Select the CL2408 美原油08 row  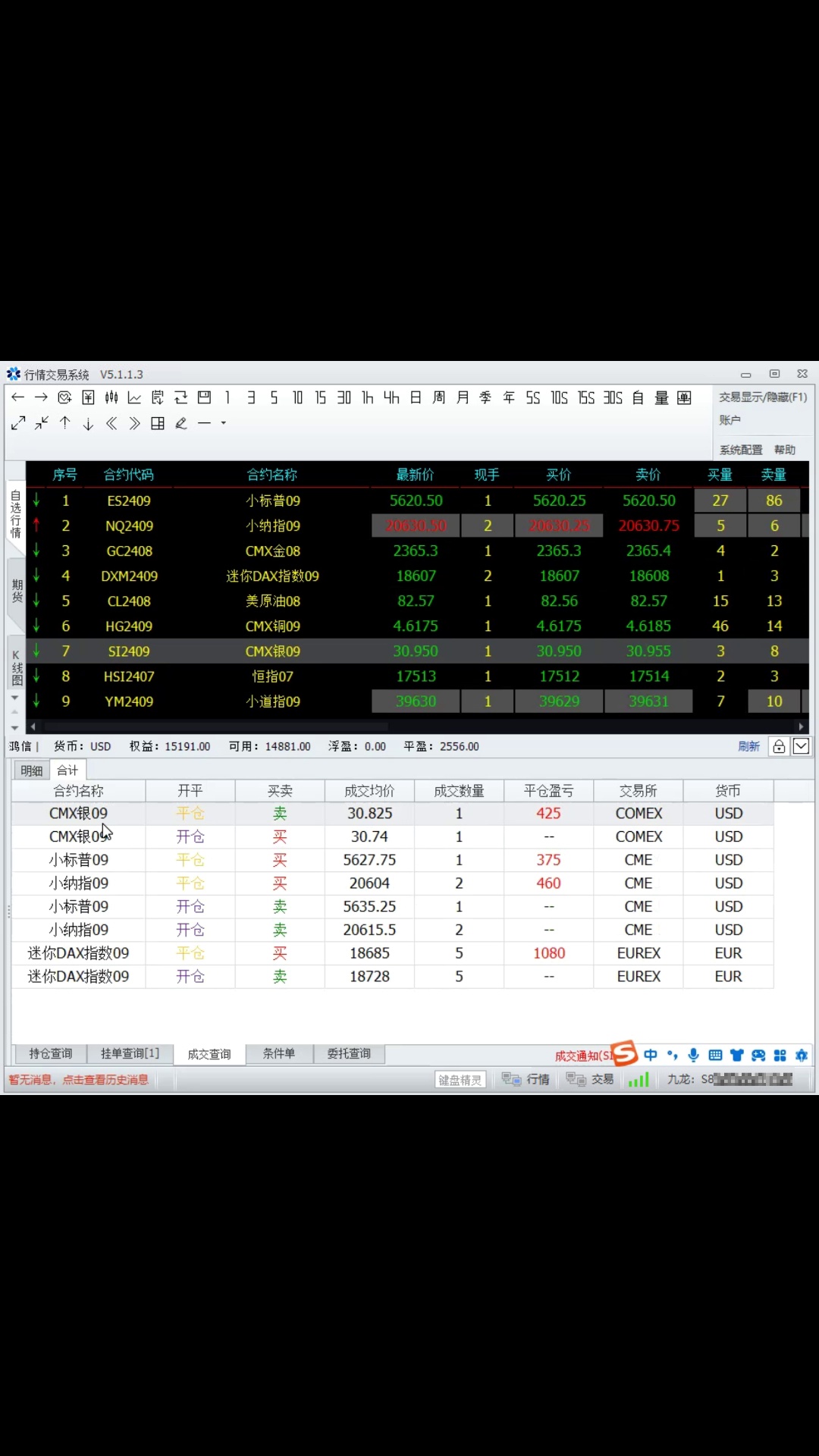click(417, 601)
